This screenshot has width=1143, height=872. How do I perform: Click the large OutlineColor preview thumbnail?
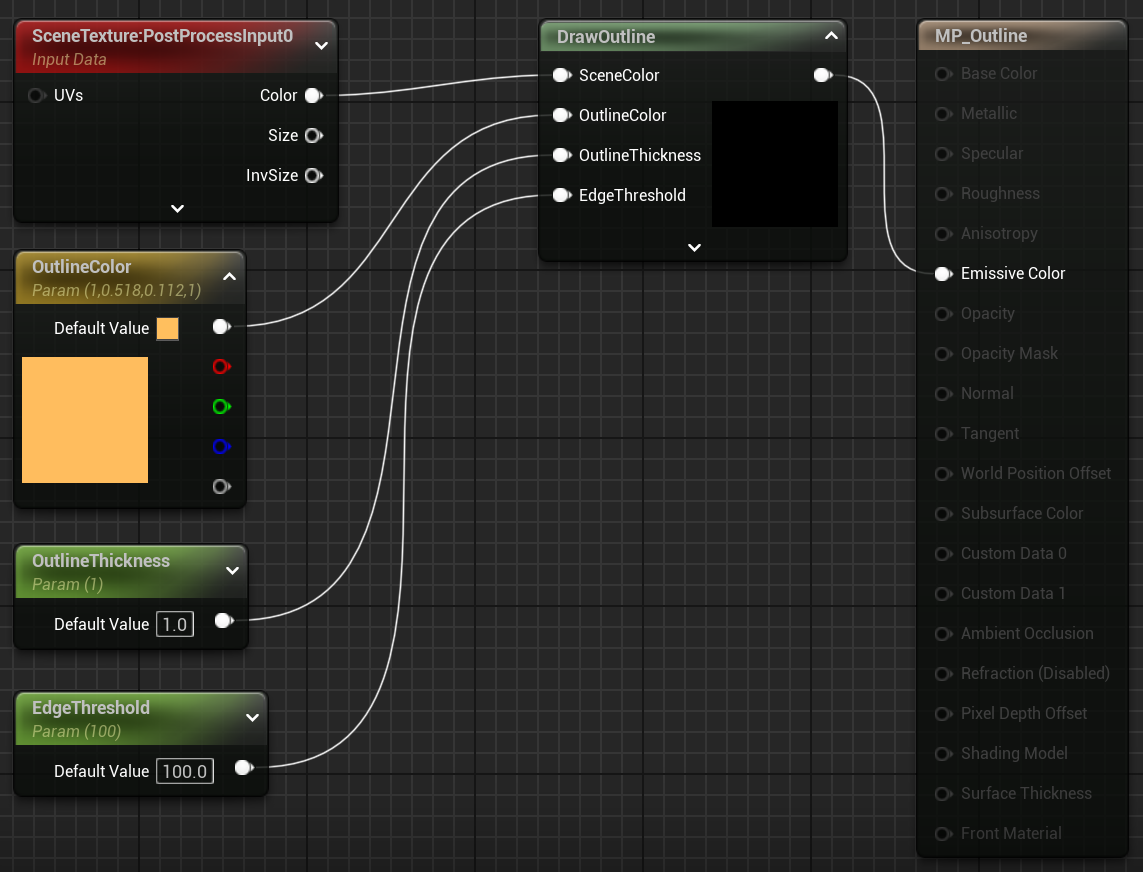pos(85,420)
